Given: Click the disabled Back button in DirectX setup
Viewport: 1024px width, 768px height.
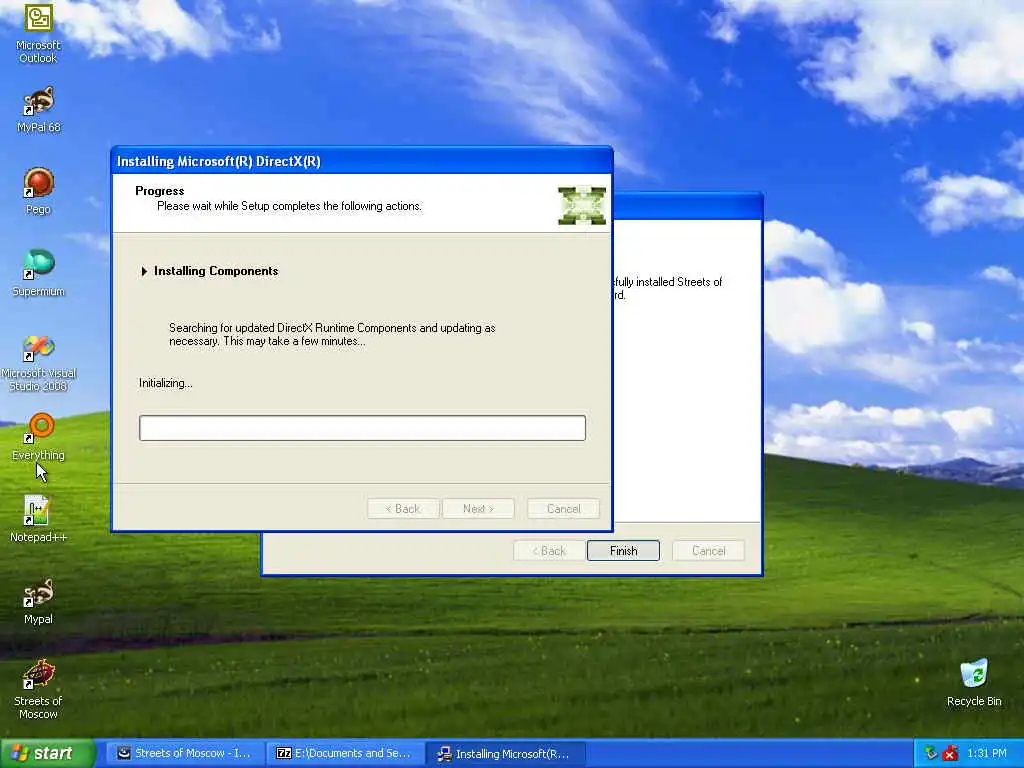Looking at the screenshot, I should coord(403,509).
